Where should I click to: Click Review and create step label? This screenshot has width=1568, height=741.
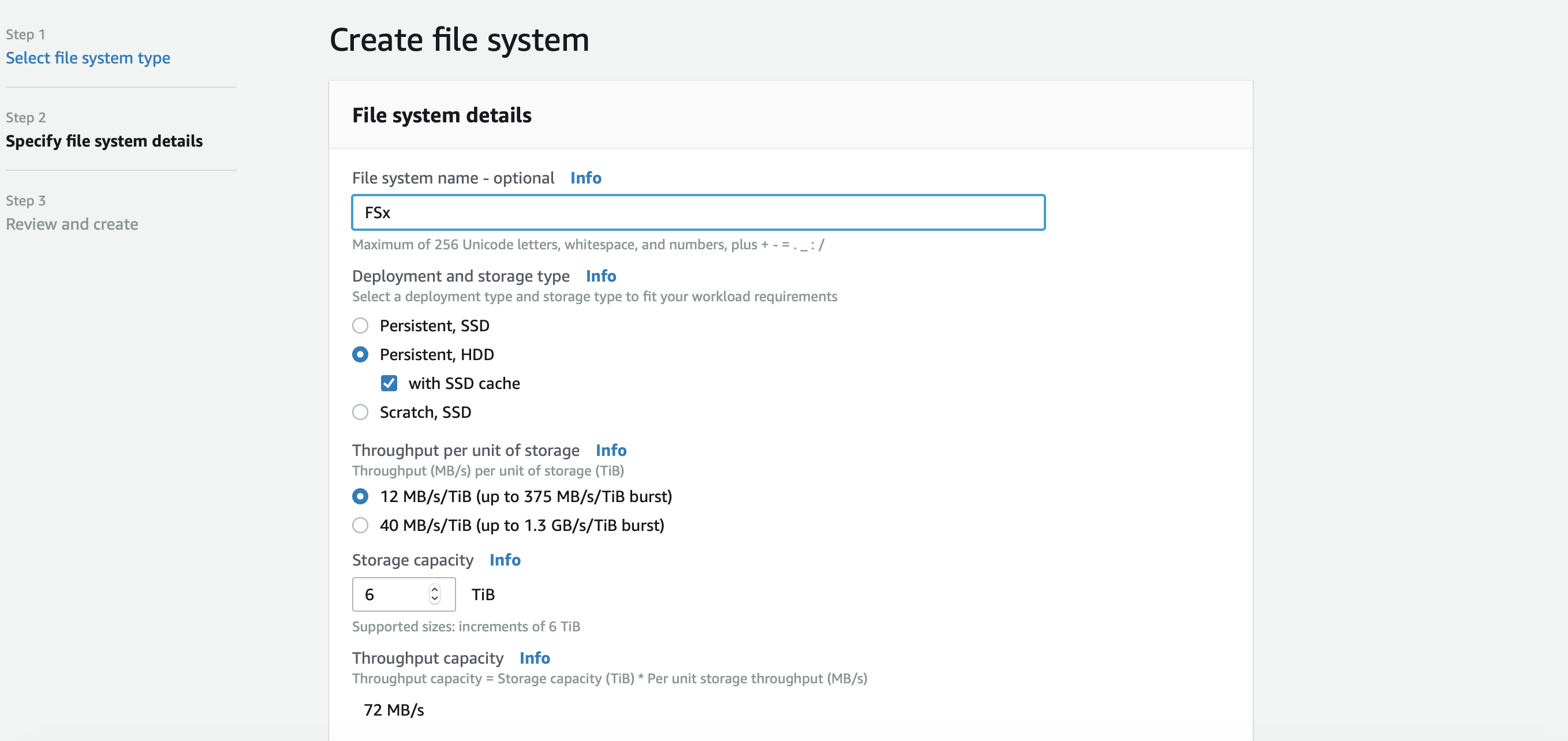coord(72,224)
